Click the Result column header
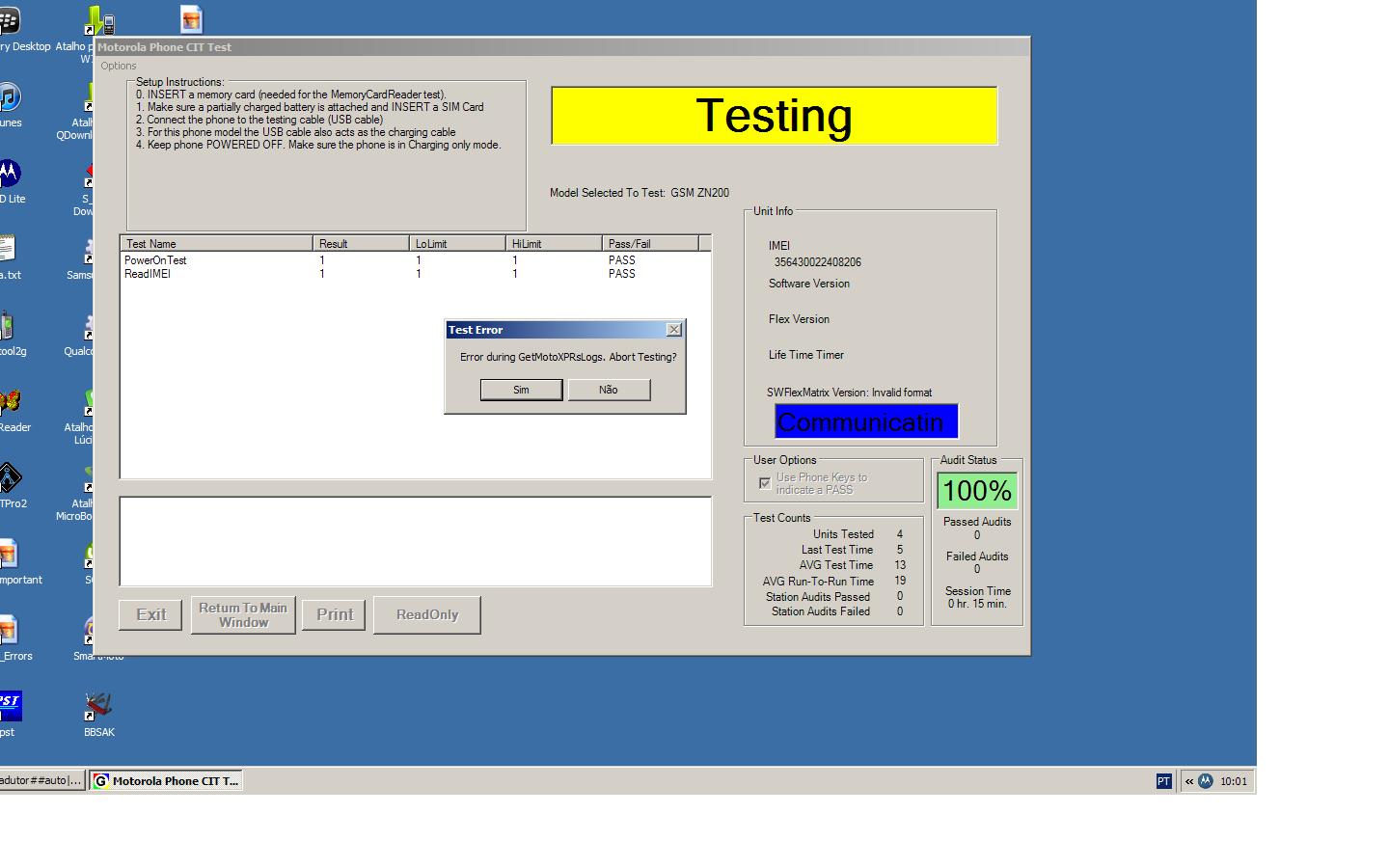Image resolution: width=1389 pixels, height=868 pixels. 362,243
